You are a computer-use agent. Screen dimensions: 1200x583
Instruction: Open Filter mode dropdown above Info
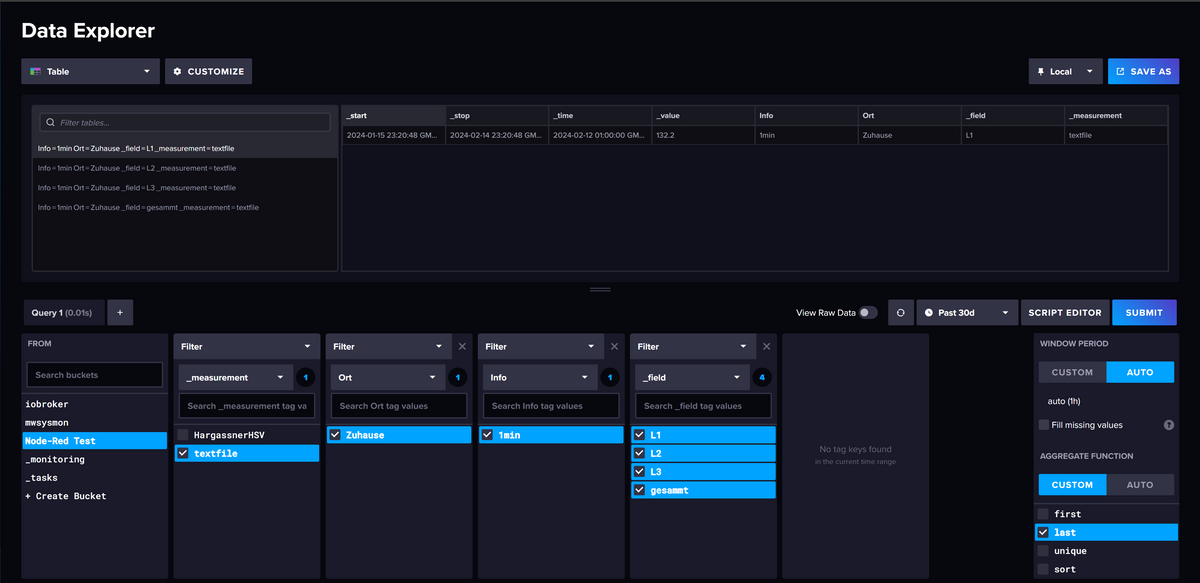[x=539, y=346]
